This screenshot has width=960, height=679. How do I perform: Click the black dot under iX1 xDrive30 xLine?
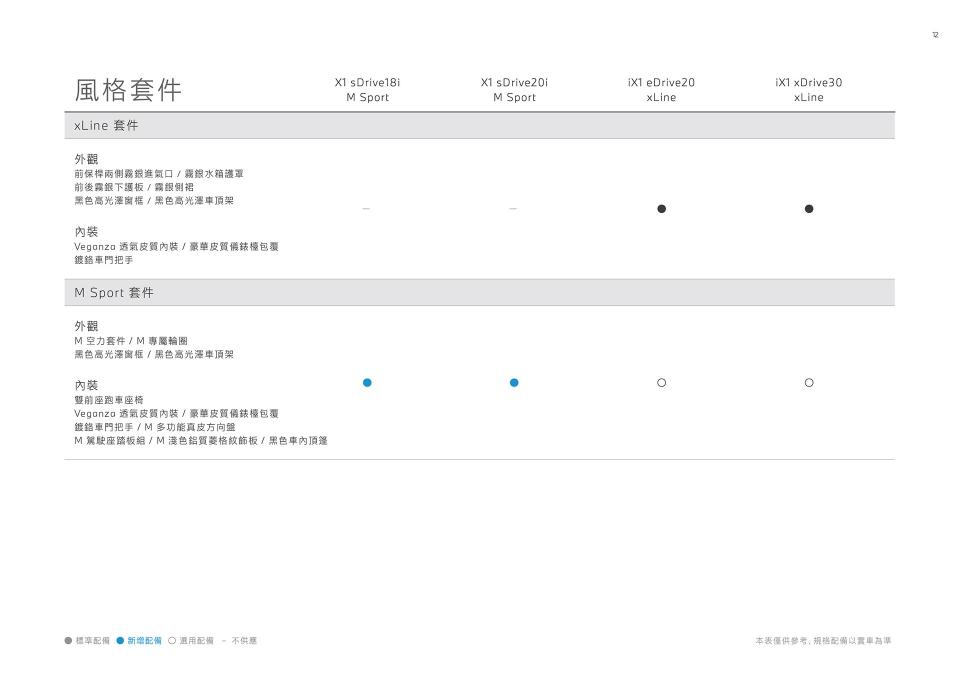(x=809, y=209)
